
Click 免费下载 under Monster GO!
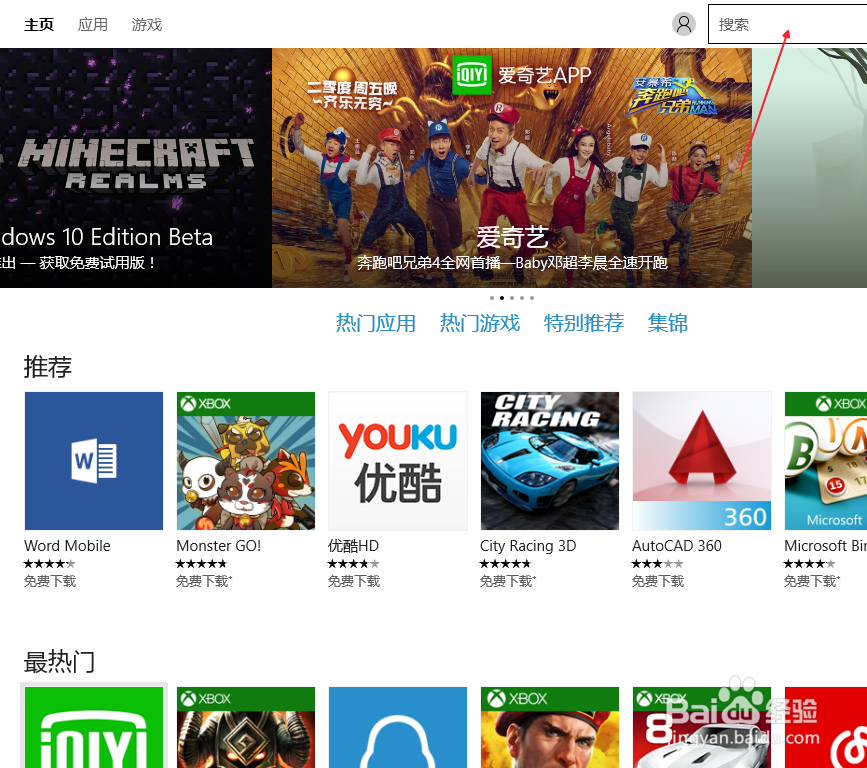point(203,581)
